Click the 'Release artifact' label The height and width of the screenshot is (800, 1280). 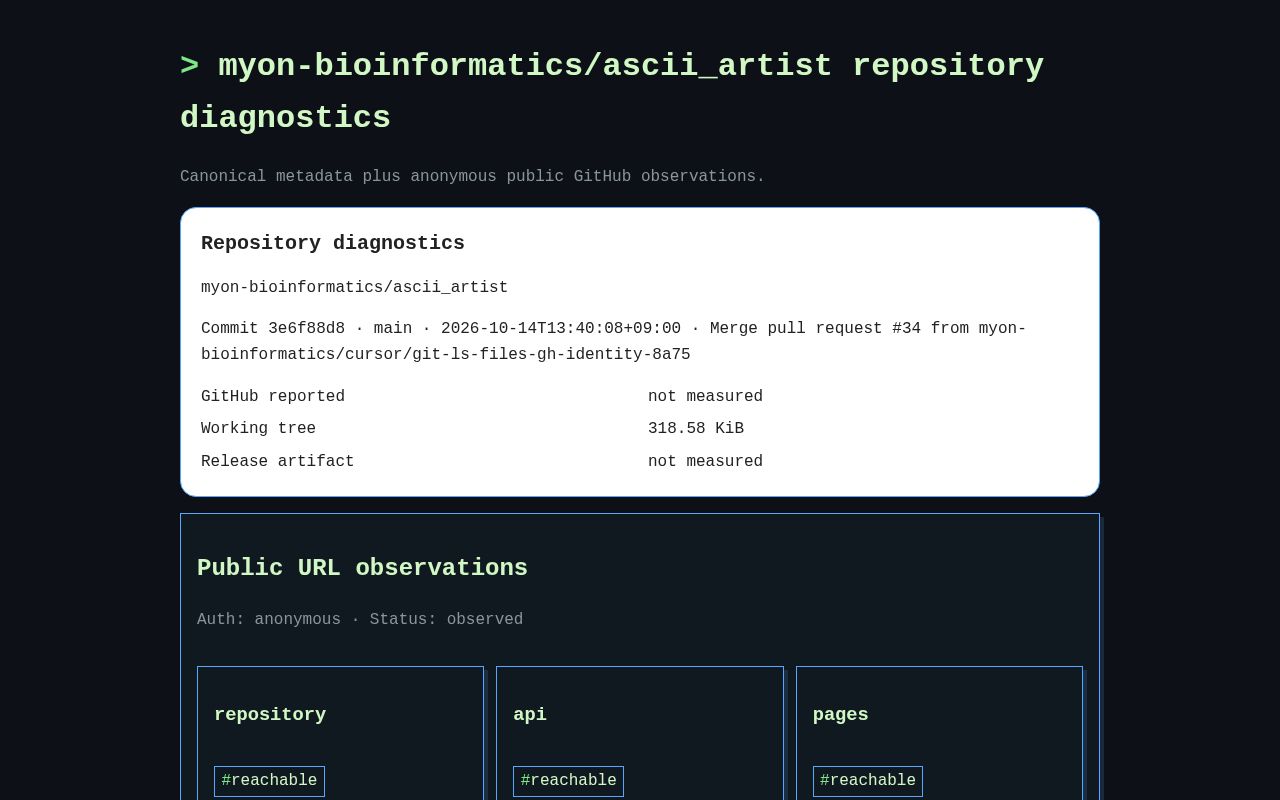278,461
